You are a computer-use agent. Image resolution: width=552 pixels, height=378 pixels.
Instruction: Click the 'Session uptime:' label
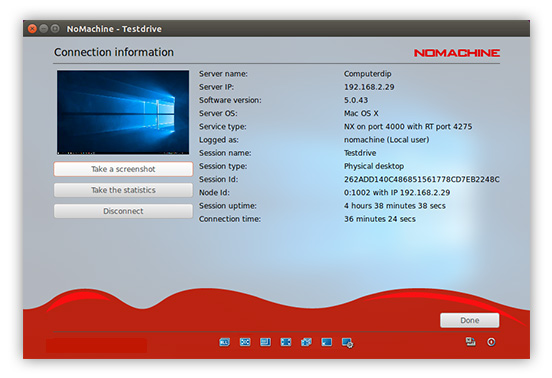pyautogui.click(x=228, y=206)
